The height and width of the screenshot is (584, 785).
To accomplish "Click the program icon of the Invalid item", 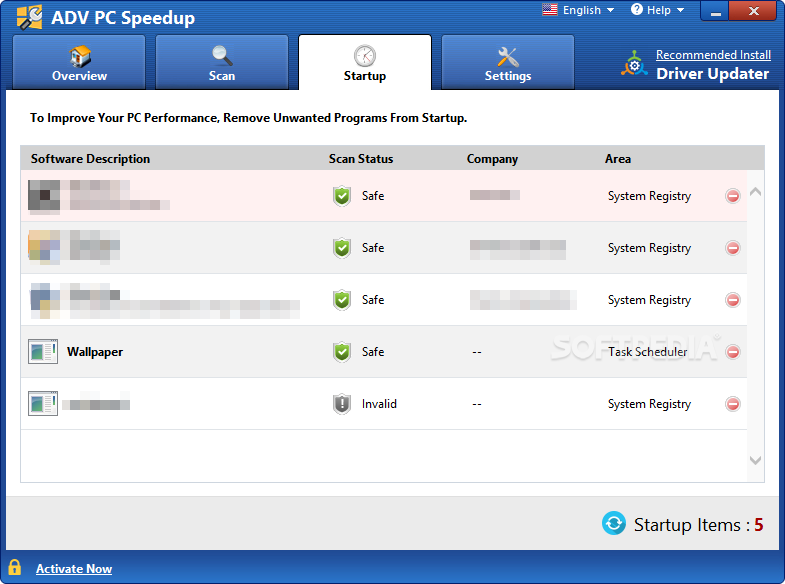I will [x=43, y=403].
